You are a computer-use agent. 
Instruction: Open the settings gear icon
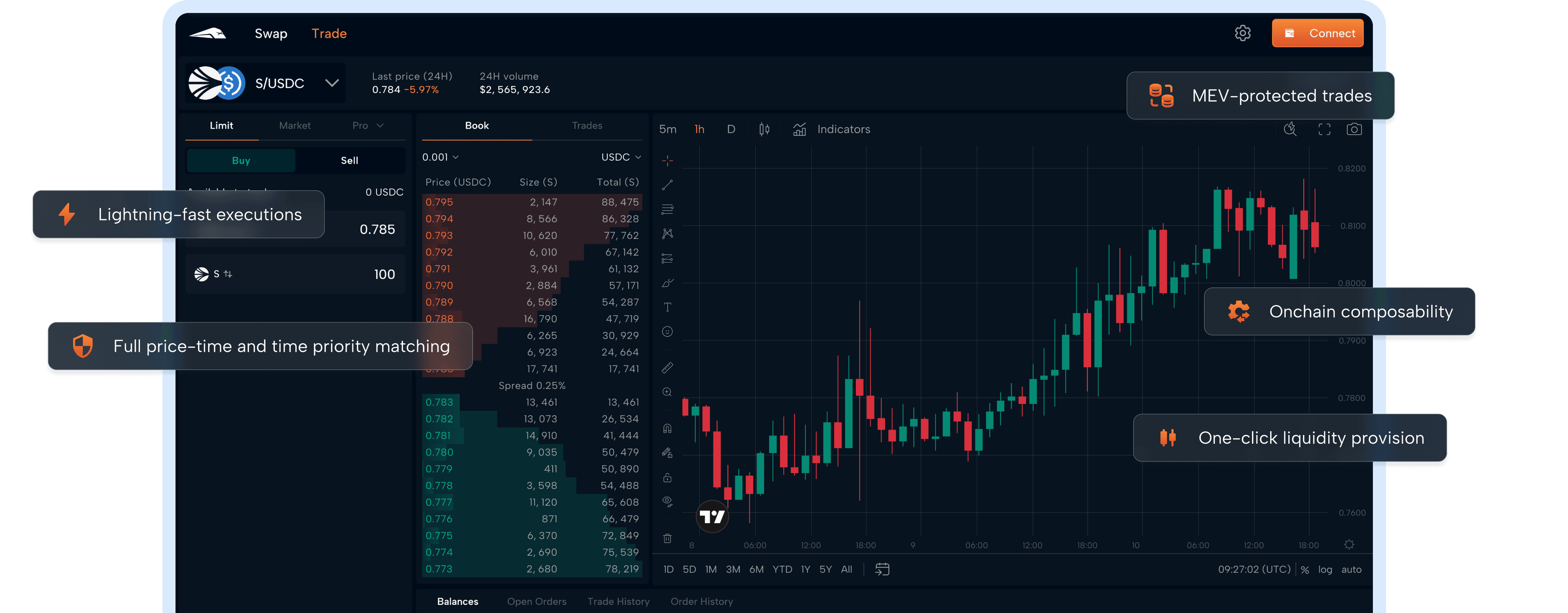point(1242,33)
